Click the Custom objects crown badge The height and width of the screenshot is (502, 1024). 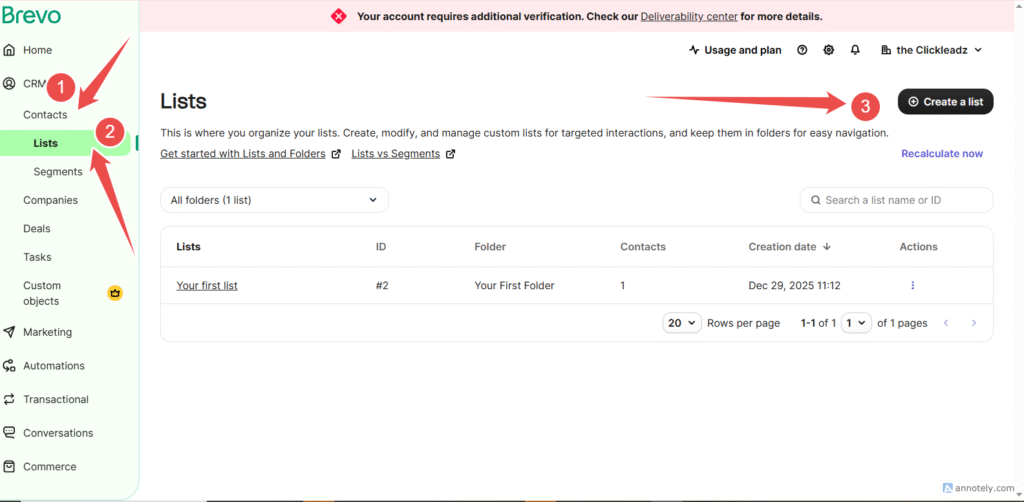click(x=115, y=294)
